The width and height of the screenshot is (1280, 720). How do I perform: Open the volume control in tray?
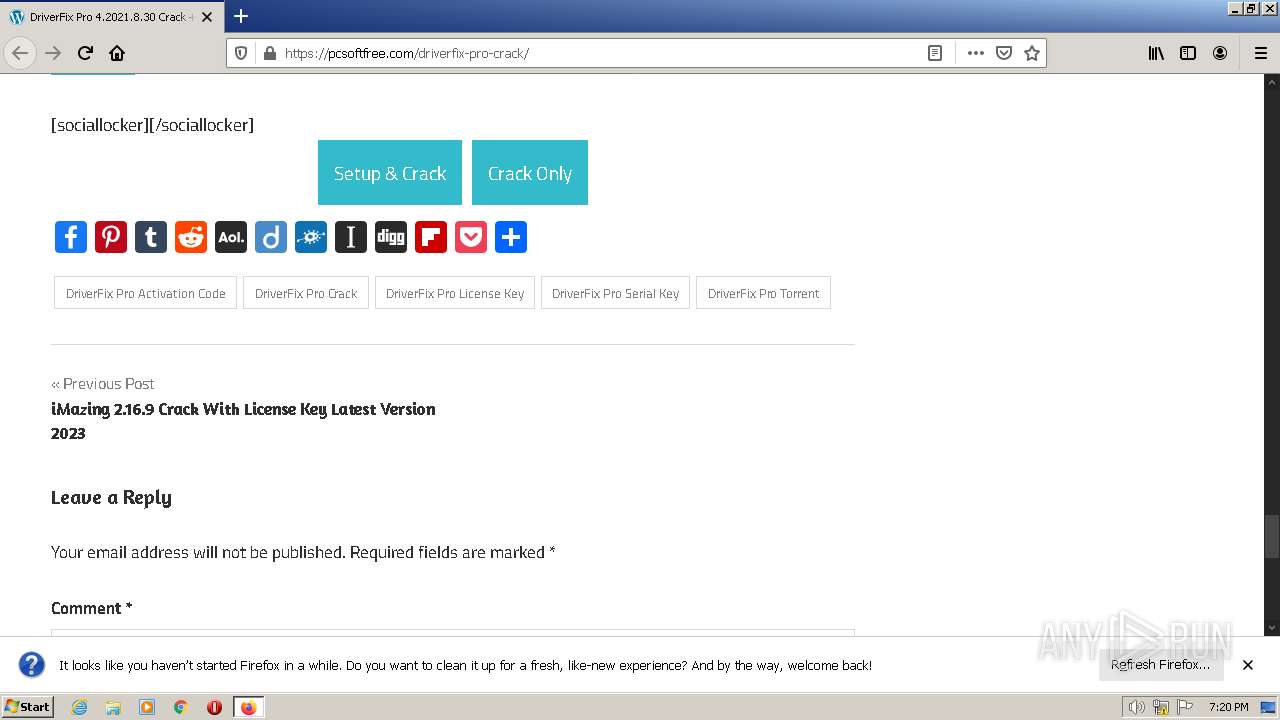pos(1136,707)
